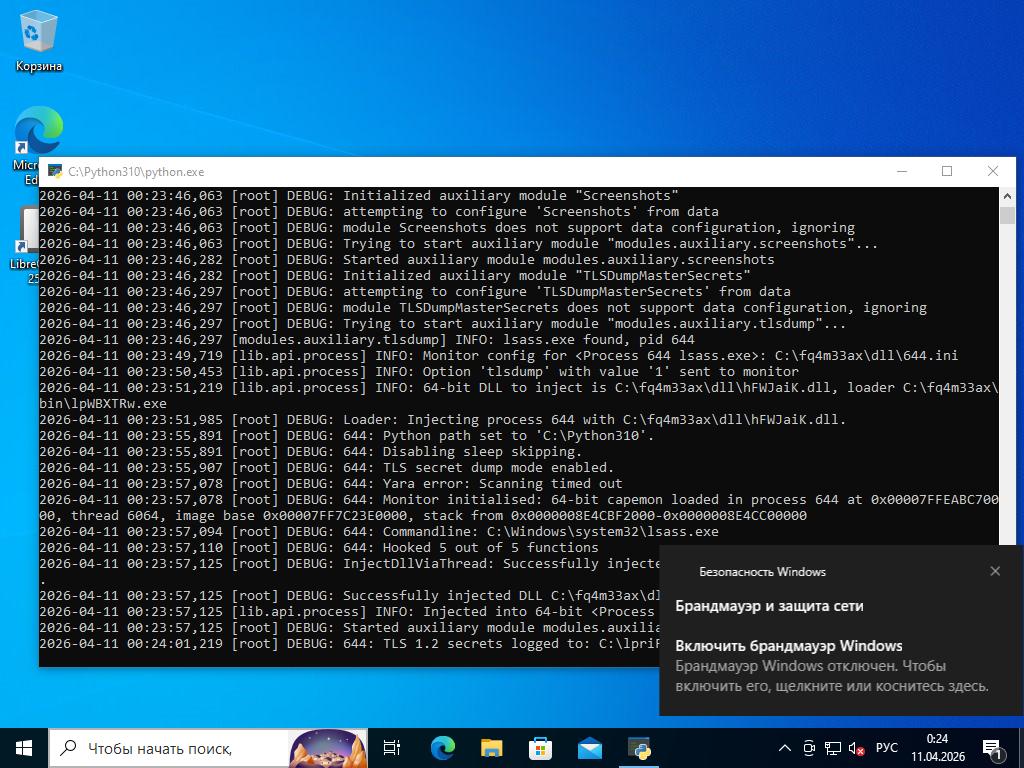Launch Microsoft Edge from the taskbar
This screenshot has height=768, width=1024.
coord(442,747)
